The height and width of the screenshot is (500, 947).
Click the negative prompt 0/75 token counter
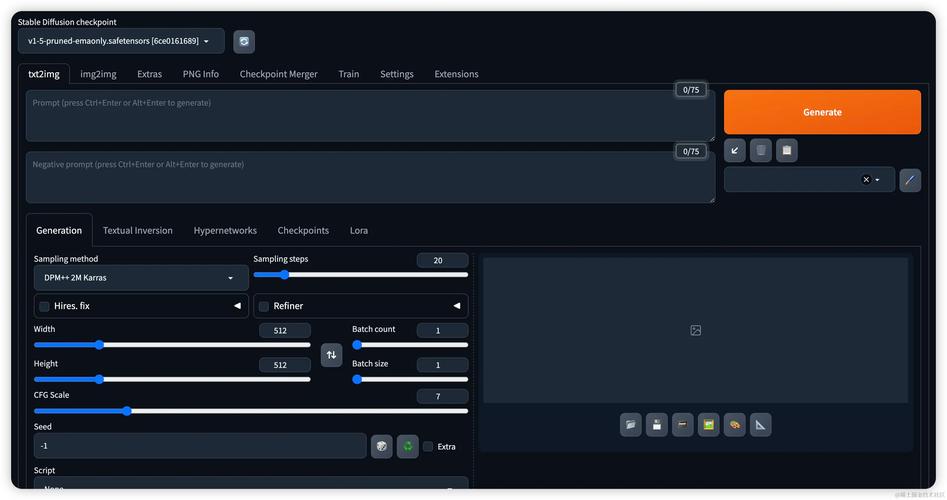coord(691,152)
